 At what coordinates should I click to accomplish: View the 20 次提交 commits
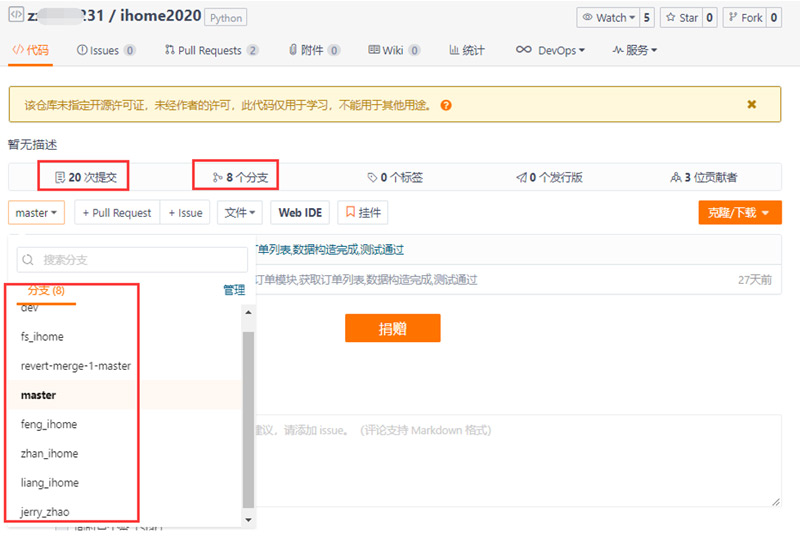tap(86, 177)
